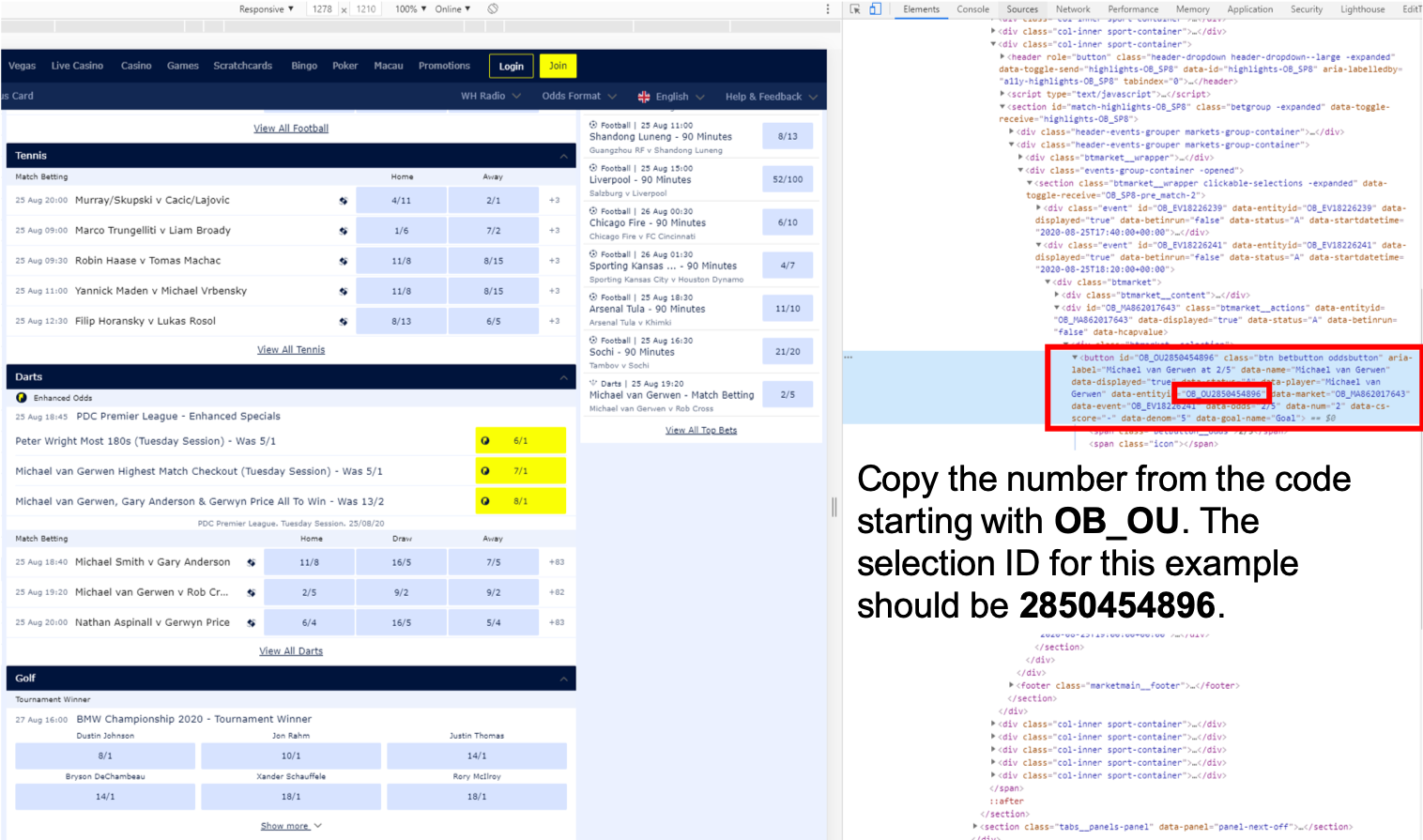Select 52/100 odds for Liverpool 90 Minutes

[x=788, y=179]
